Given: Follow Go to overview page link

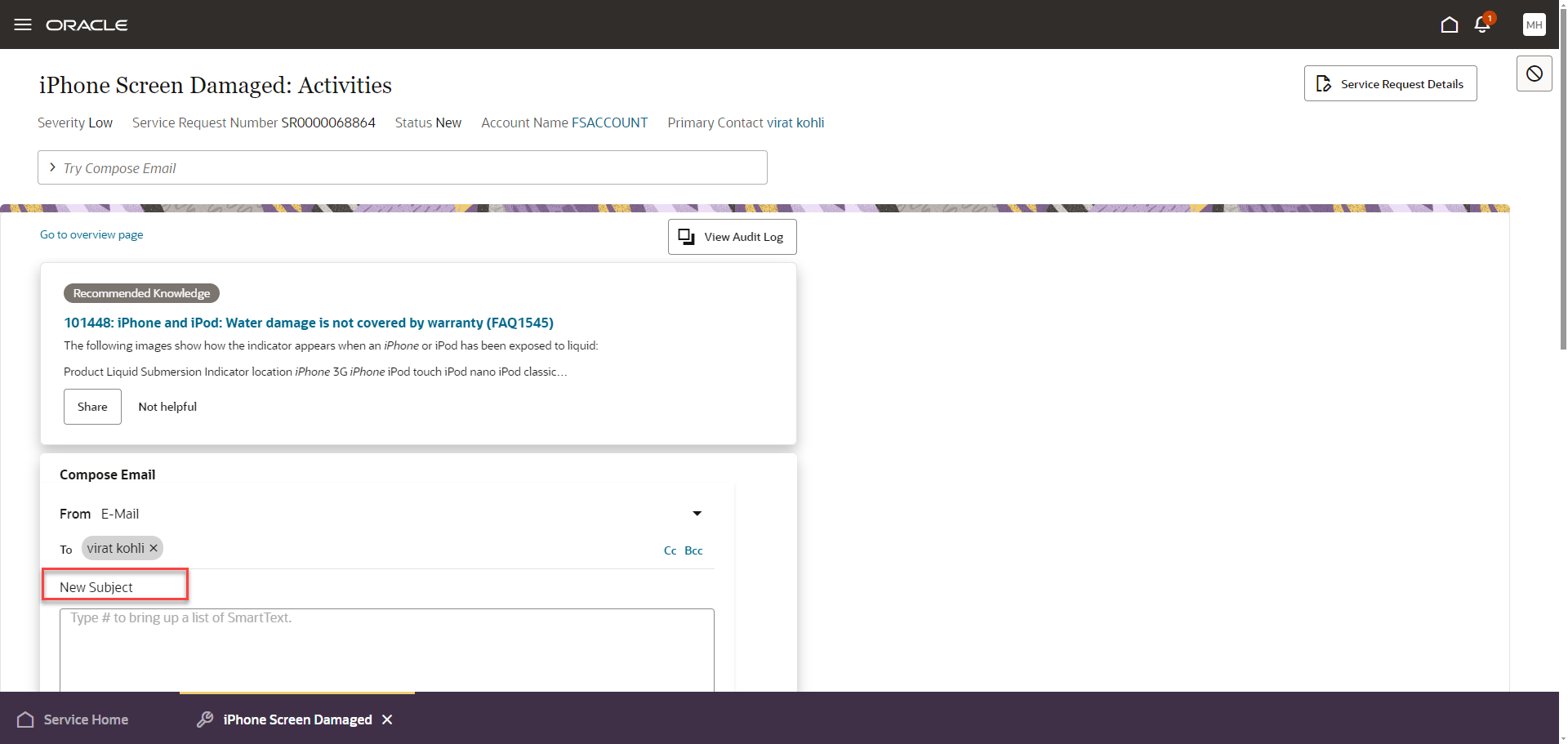Looking at the screenshot, I should (91, 234).
